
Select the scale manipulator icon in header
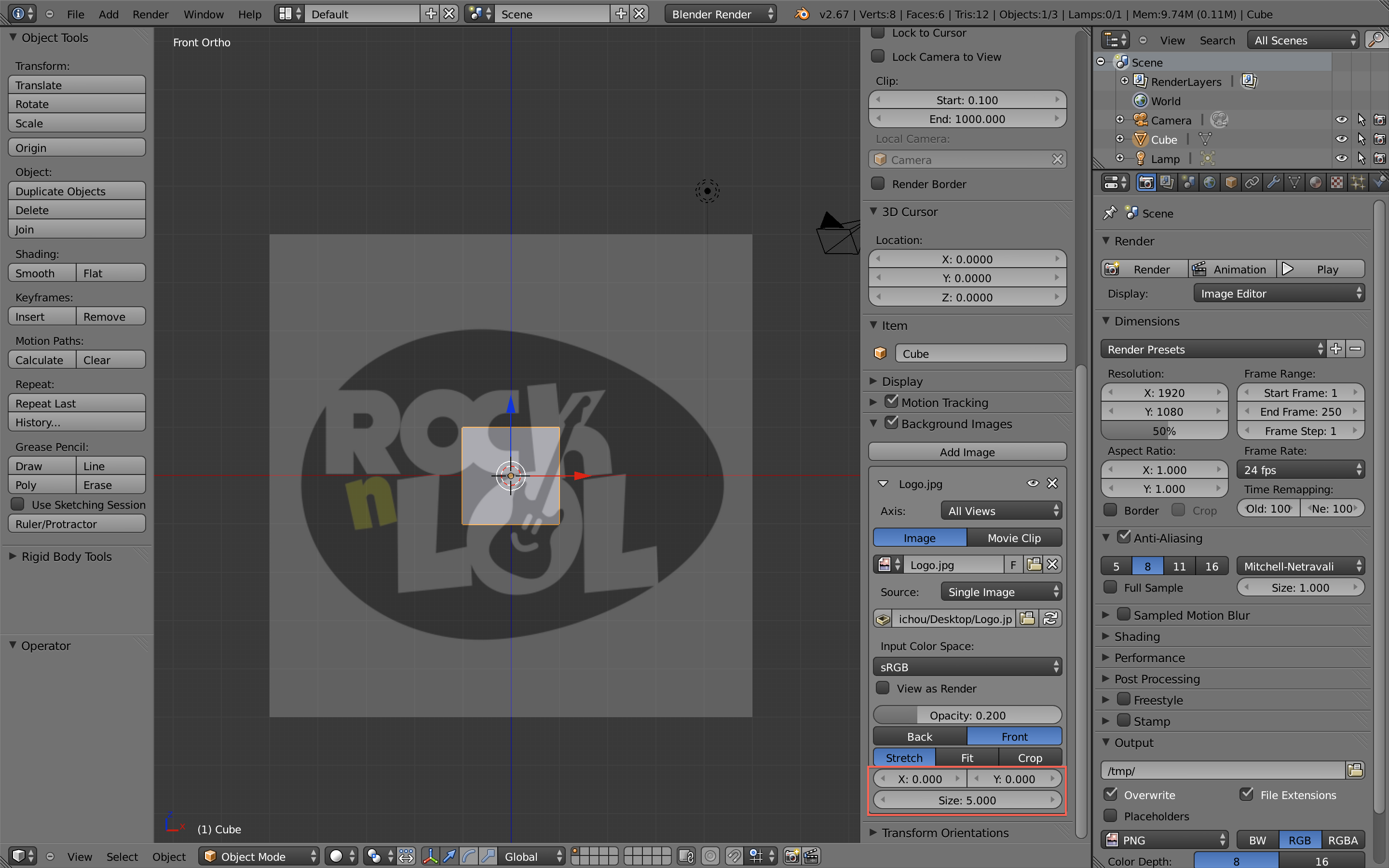tap(488, 856)
